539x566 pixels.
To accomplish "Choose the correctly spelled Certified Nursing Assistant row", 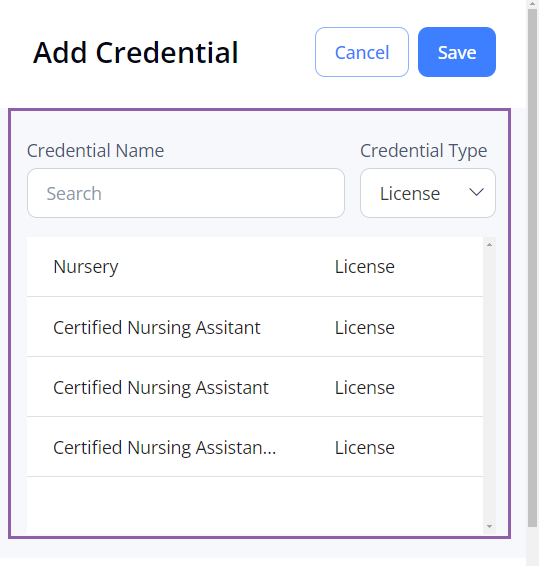I will [255, 387].
